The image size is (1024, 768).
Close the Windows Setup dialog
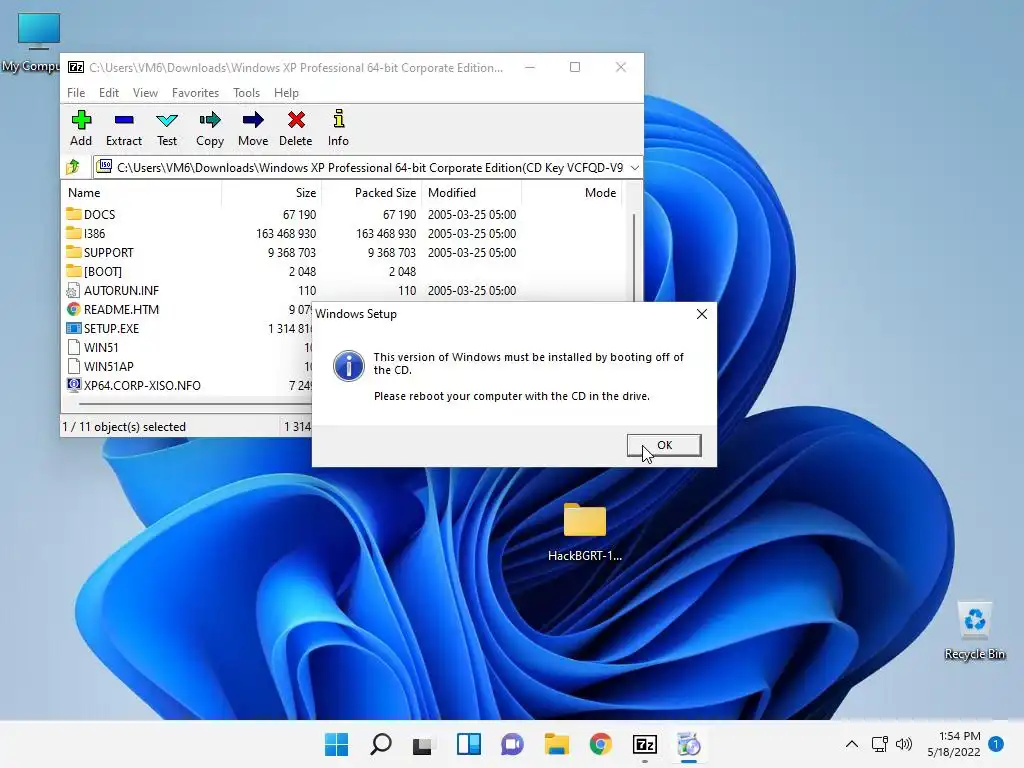click(701, 314)
